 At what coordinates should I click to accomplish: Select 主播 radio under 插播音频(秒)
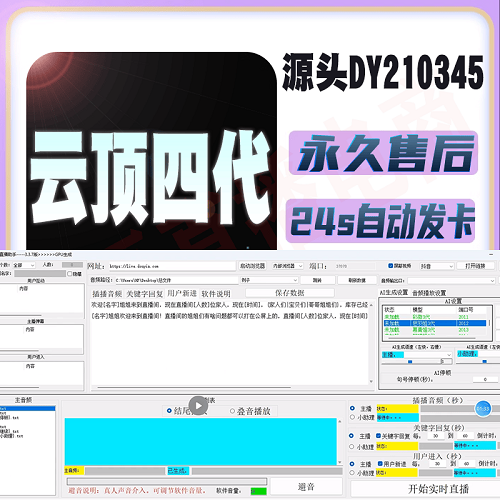pyautogui.click(x=352, y=408)
